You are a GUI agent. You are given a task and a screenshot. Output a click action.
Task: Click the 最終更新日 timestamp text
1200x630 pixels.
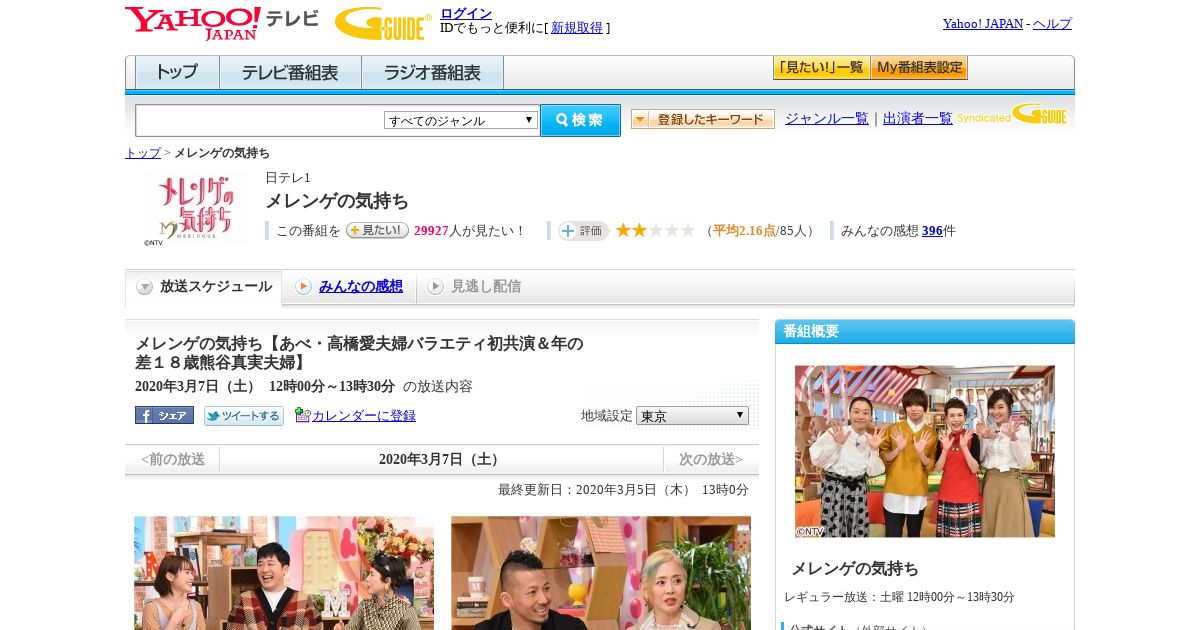623,490
